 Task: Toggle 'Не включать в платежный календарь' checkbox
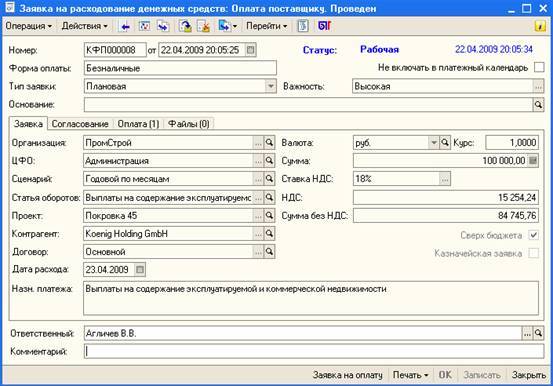coord(539,67)
